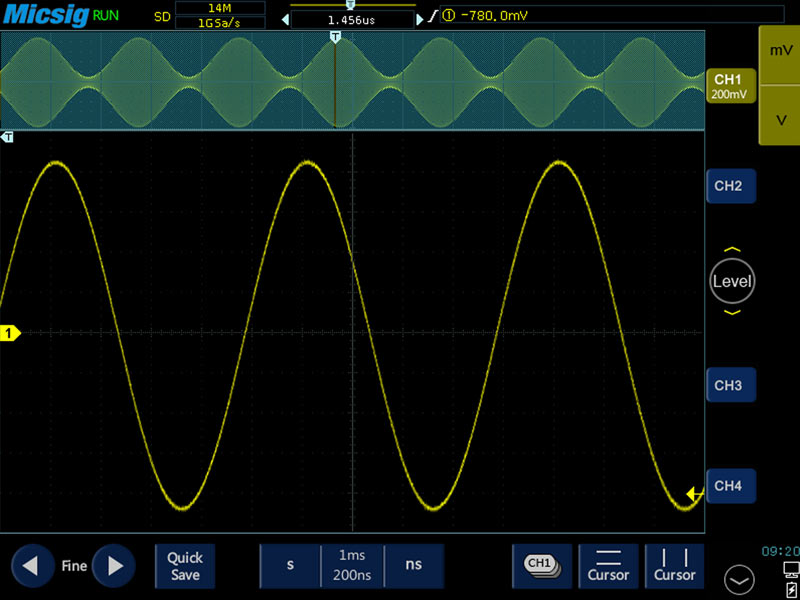Toggle the CH3 channel on
The height and width of the screenshot is (600, 800).
730,385
